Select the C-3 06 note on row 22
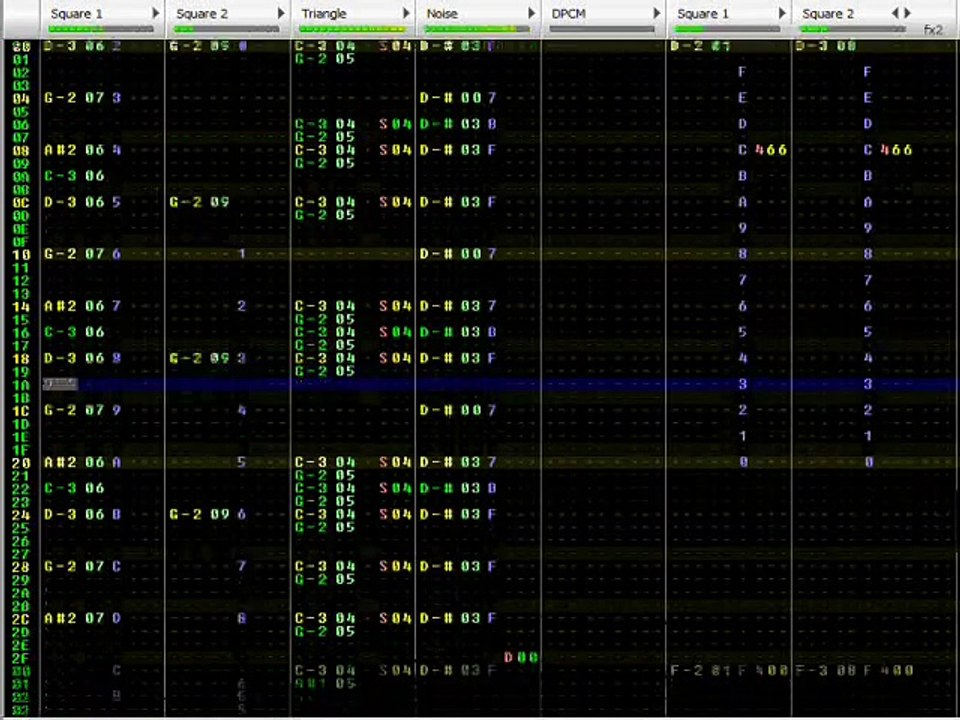This screenshot has width=960, height=720. point(74,488)
